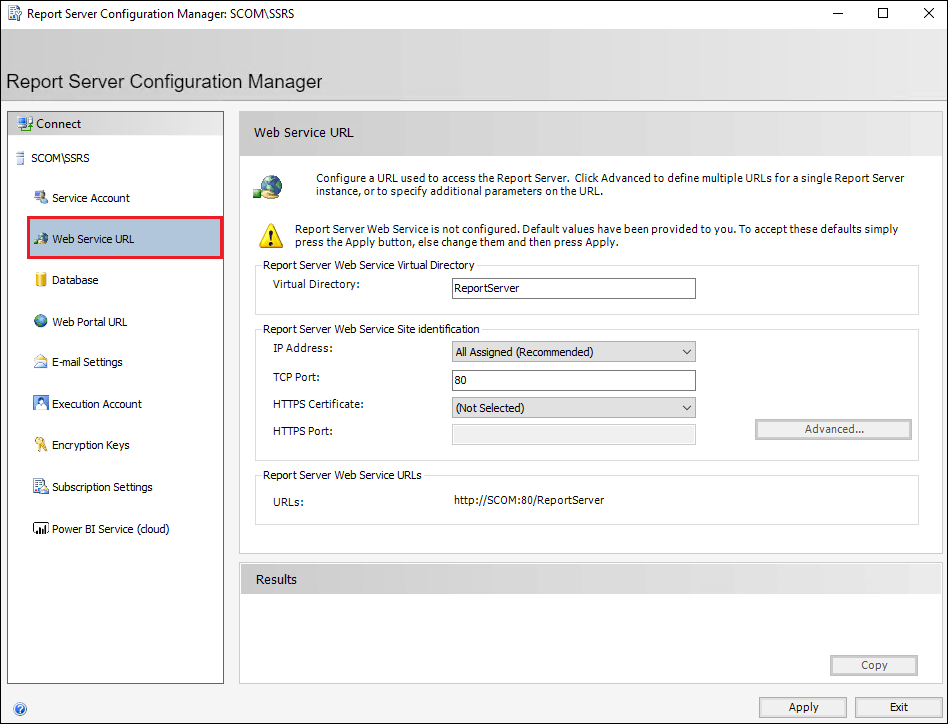
Task: Click the Connect label in sidebar
Action: [59, 124]
